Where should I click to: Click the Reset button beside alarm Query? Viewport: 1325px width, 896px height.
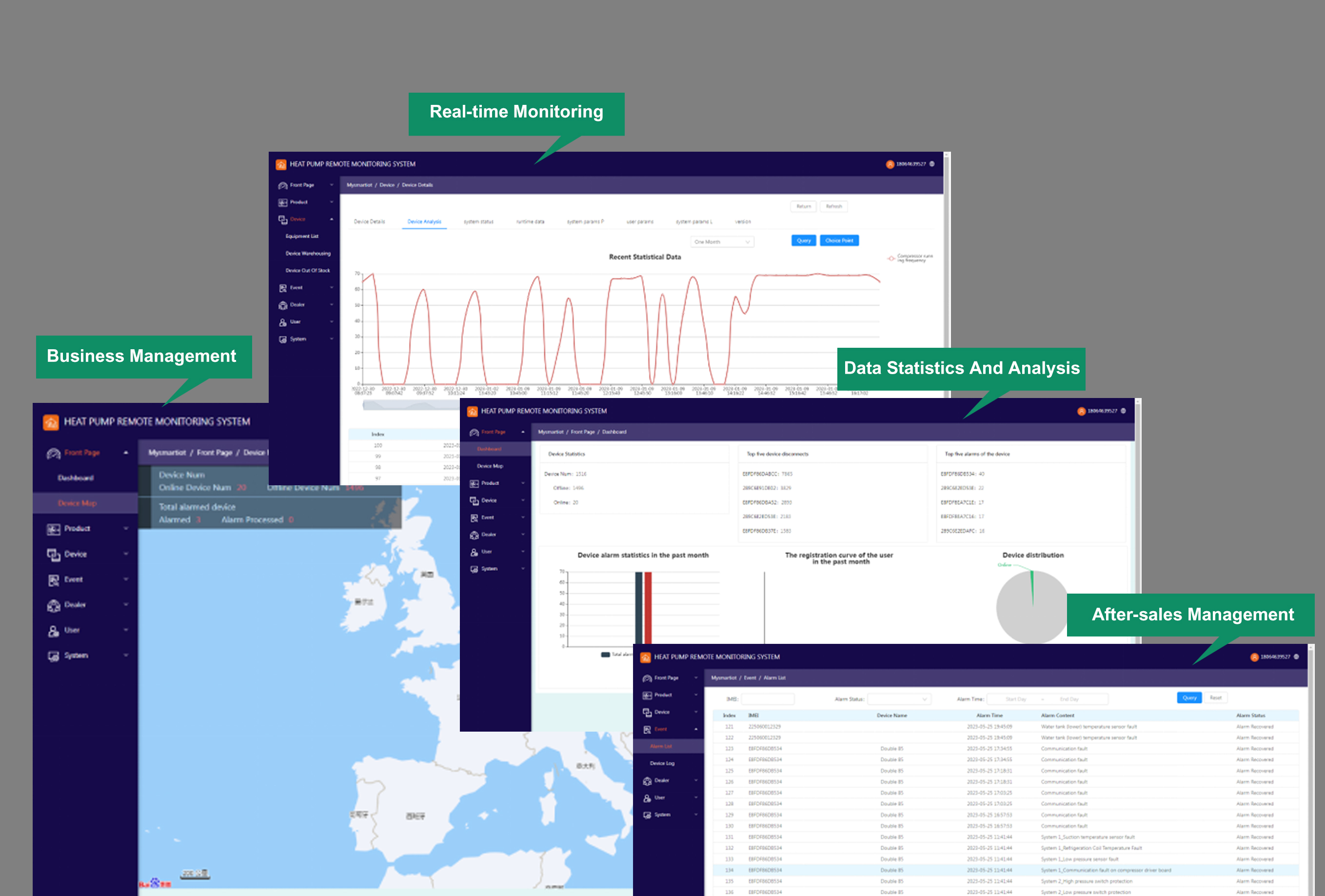1216,698
